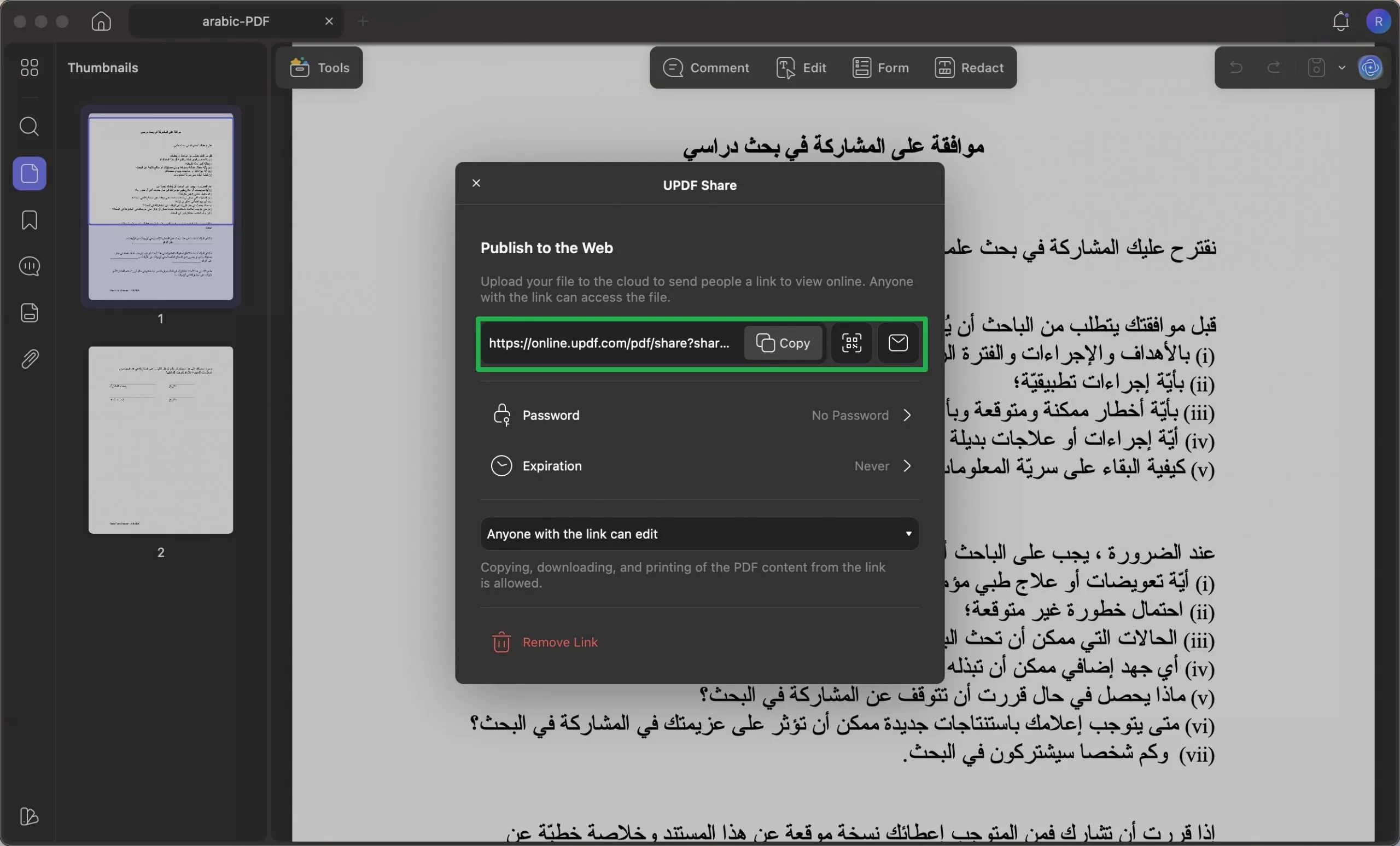Viewport: 1400px width, 846px height.
Task: Open the Tools menu
Action: [x=319, y=68]
